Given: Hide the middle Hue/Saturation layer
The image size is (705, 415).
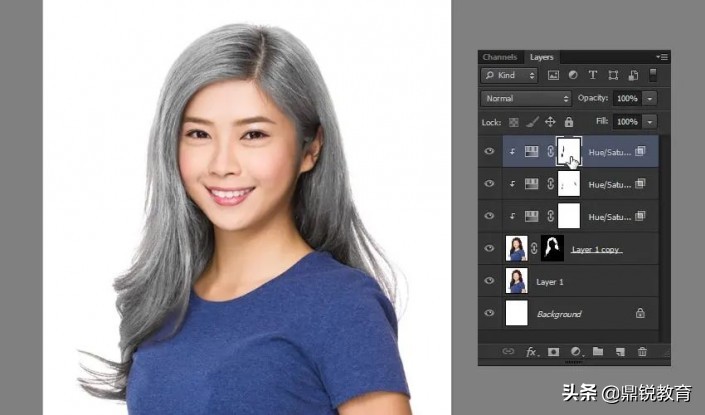Looking at the screenshot, I should coord(490,184).
